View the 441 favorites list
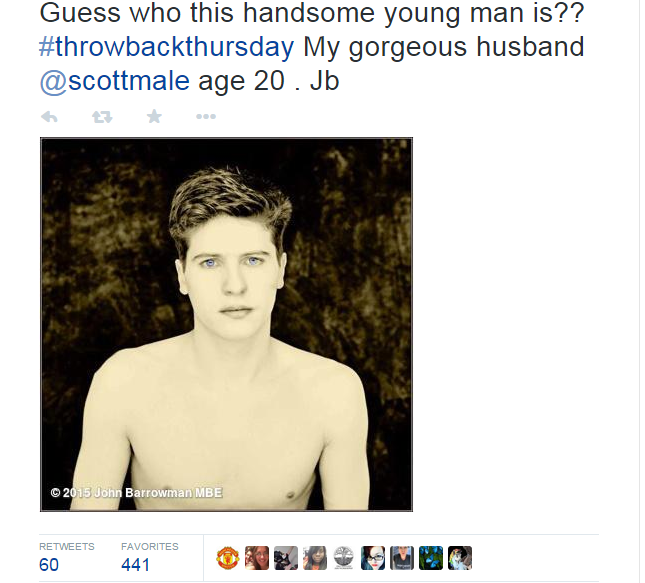This screenshot has width=645, height=583. coord(135,565)
